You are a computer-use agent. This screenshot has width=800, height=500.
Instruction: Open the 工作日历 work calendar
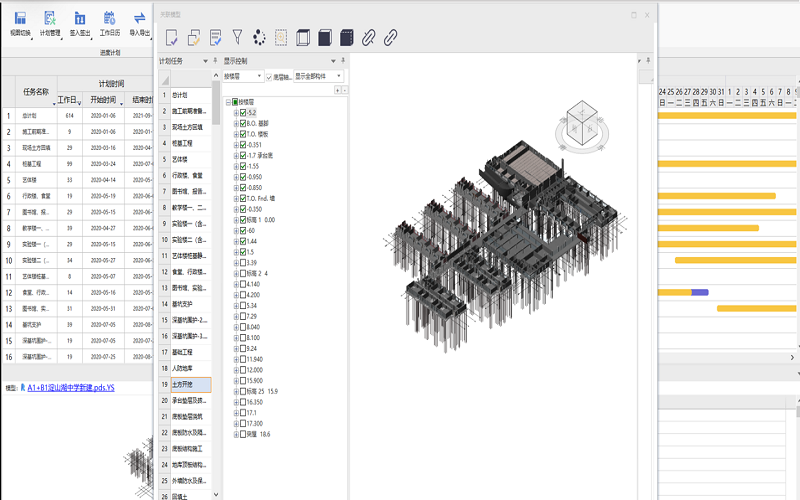pos(110,24)
